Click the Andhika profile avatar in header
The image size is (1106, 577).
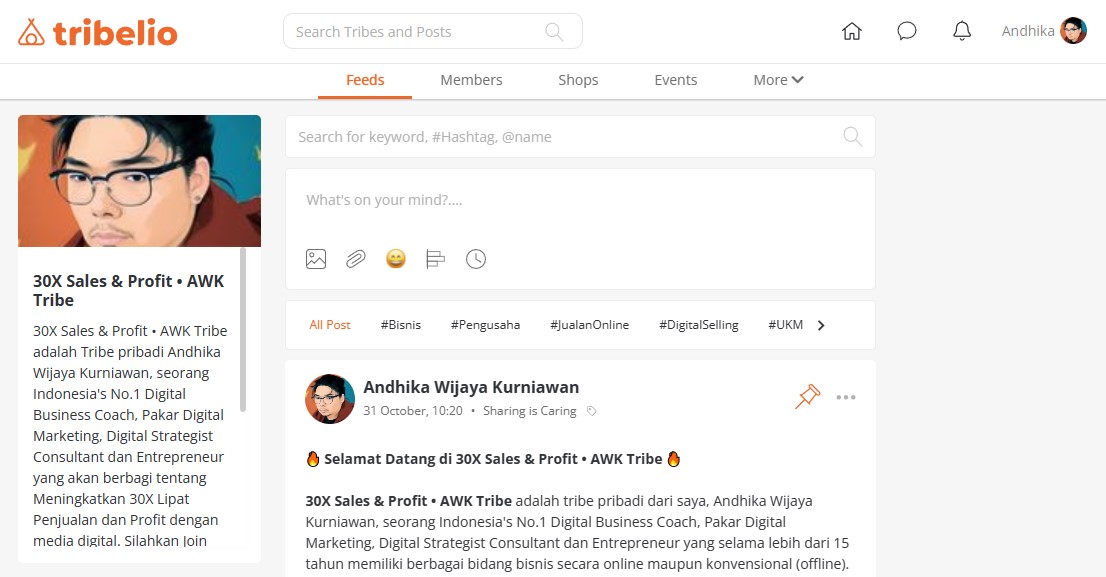tap(1073, 31)
